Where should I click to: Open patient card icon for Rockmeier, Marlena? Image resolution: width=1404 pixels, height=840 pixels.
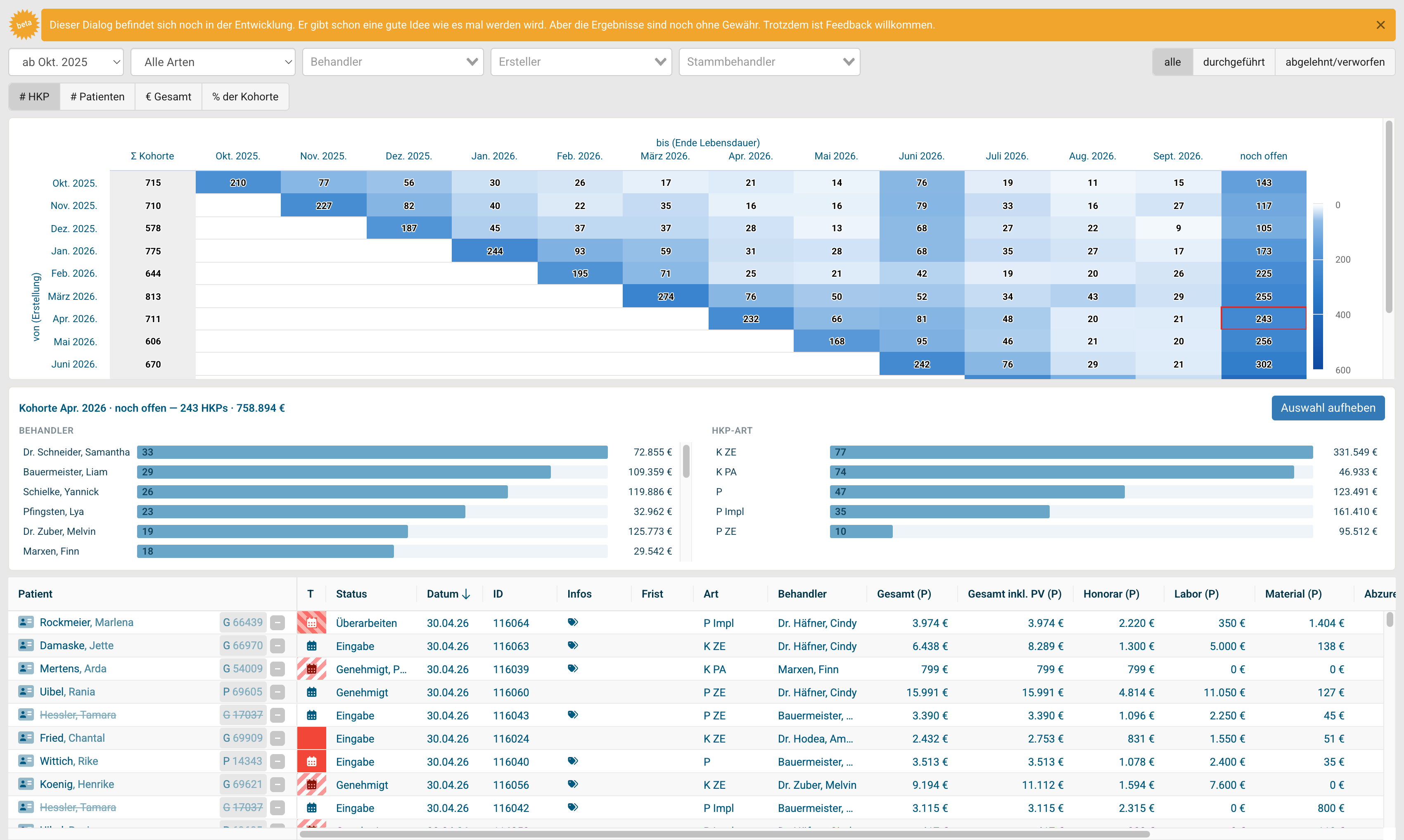tap(26, 622)
